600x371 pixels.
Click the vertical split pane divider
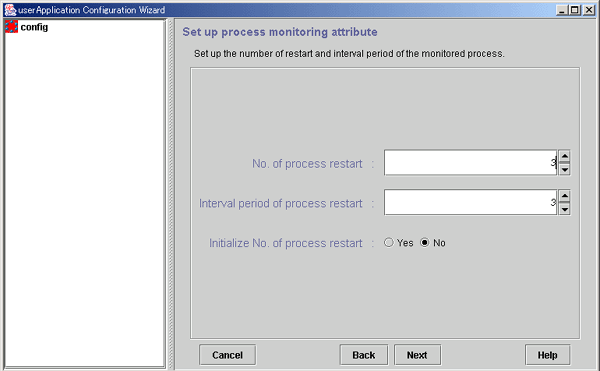coord(171,194)
